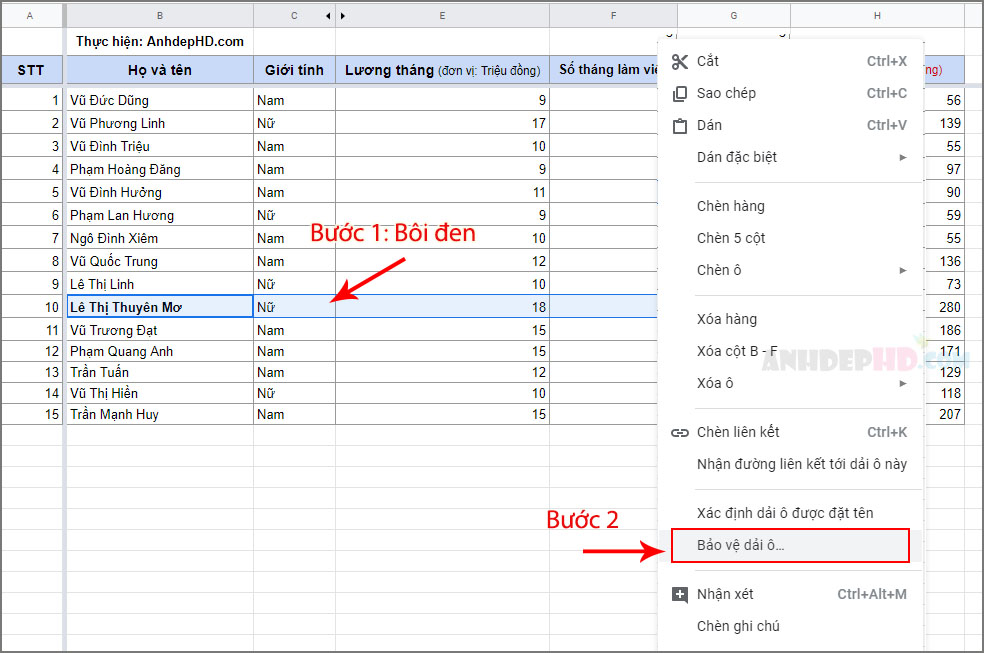Click the Chèn liên kết link icon
Screen dimensions: 984x653
[680, 433]
